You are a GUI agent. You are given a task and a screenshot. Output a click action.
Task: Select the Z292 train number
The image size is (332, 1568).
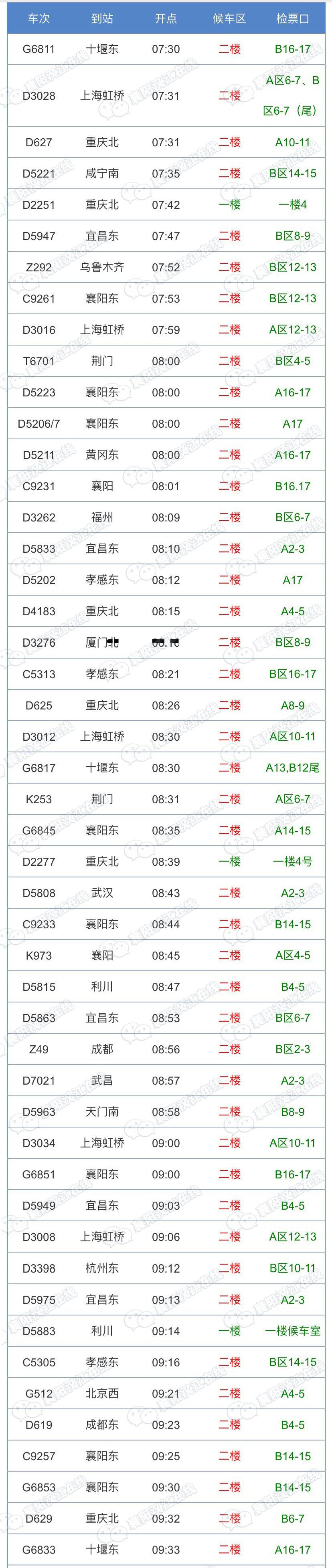pyautogui.click(x=39, y=267)
